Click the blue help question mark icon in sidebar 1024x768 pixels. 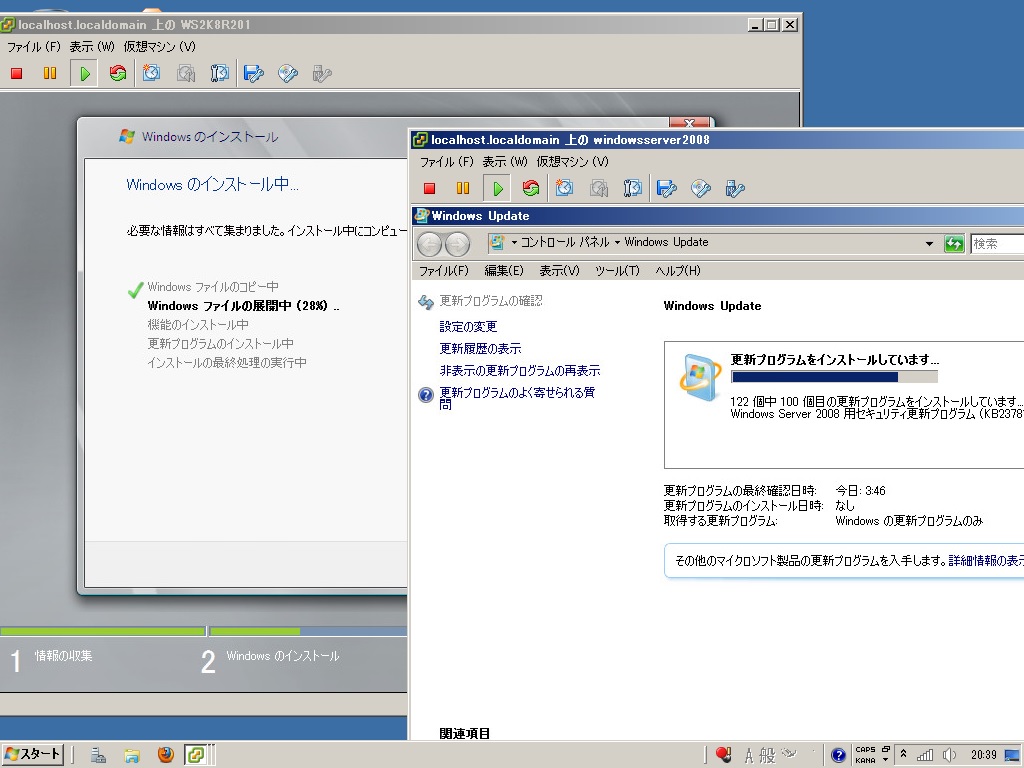click(426, 395)
